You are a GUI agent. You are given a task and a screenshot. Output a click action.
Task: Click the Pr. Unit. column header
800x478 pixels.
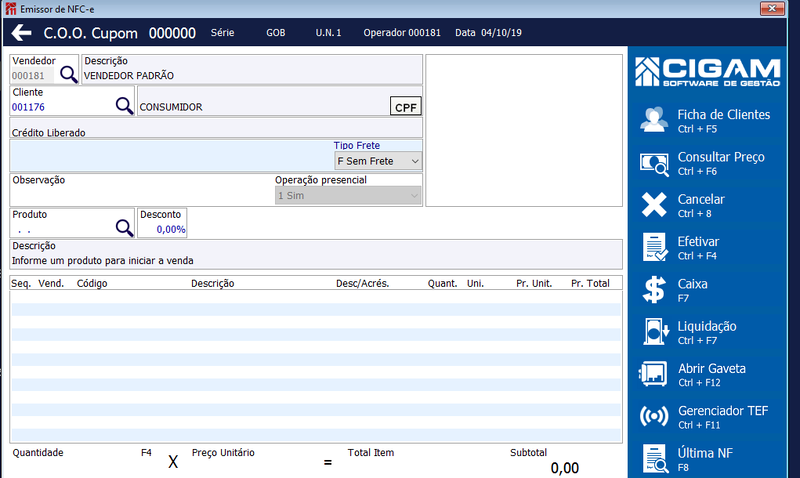tap(534, 283)
